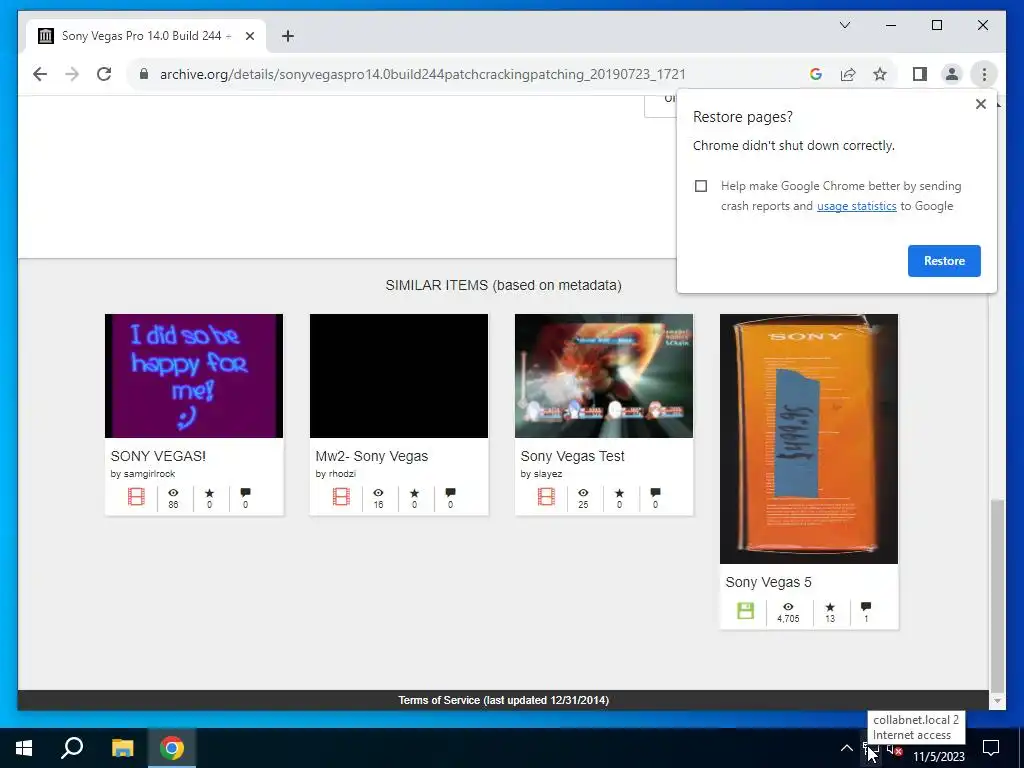Open File Explorer from taskbar
This screenshot has height=768, width=1024.
point(122,748)
